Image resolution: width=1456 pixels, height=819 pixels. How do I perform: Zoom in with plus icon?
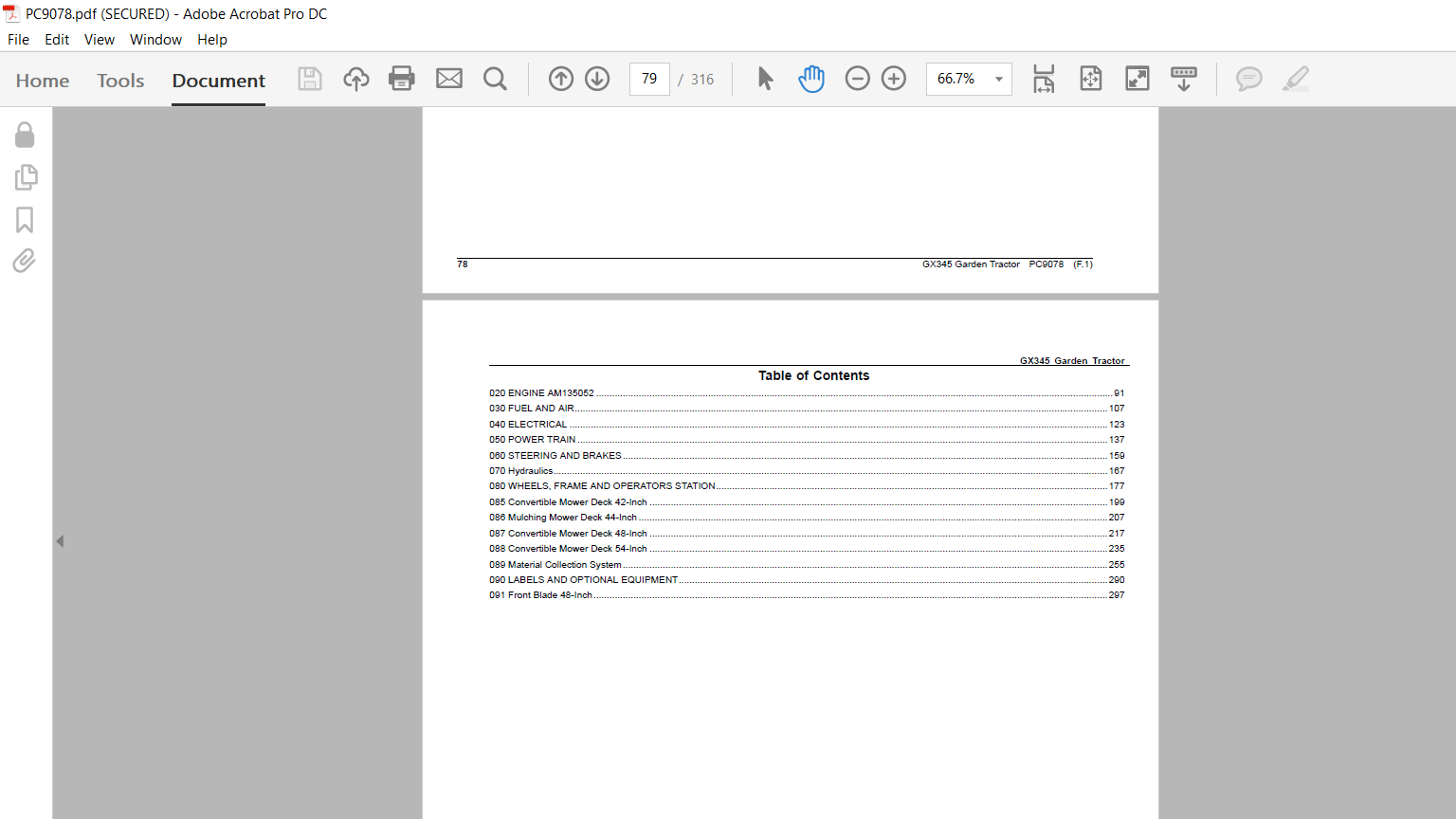tap(894, 79)
